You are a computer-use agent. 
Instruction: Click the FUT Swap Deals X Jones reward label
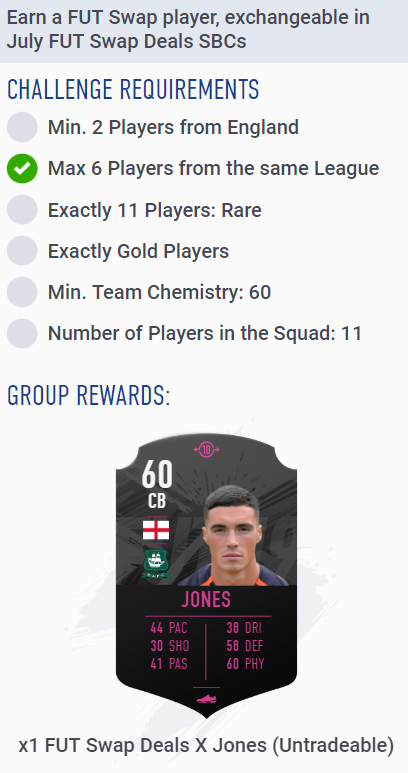[x=206, y=745]
